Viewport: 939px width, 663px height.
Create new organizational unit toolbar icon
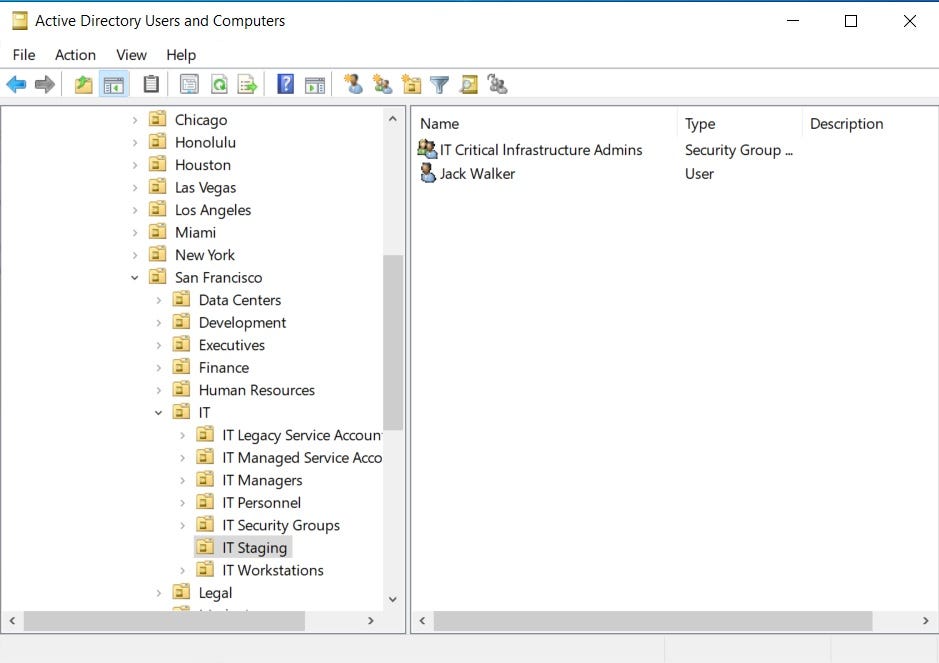[411, 84]
